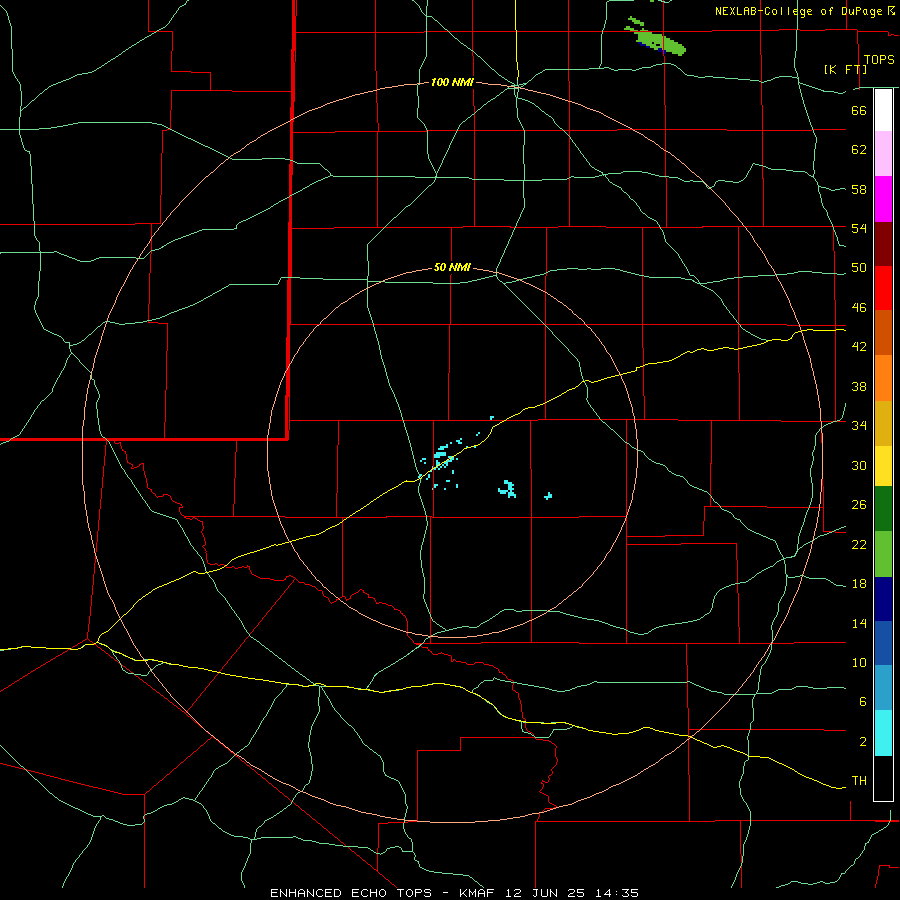
Task: Click the "58" legend value
Action: [859, 189]
